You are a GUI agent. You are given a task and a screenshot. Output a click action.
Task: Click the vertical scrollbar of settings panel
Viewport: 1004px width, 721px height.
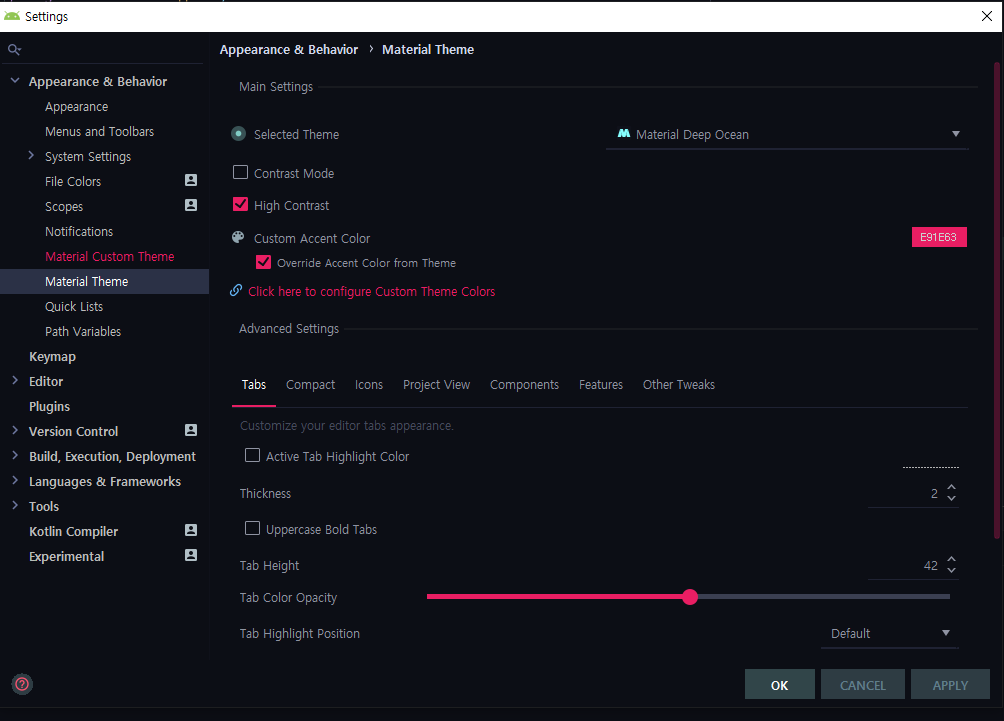996,301
